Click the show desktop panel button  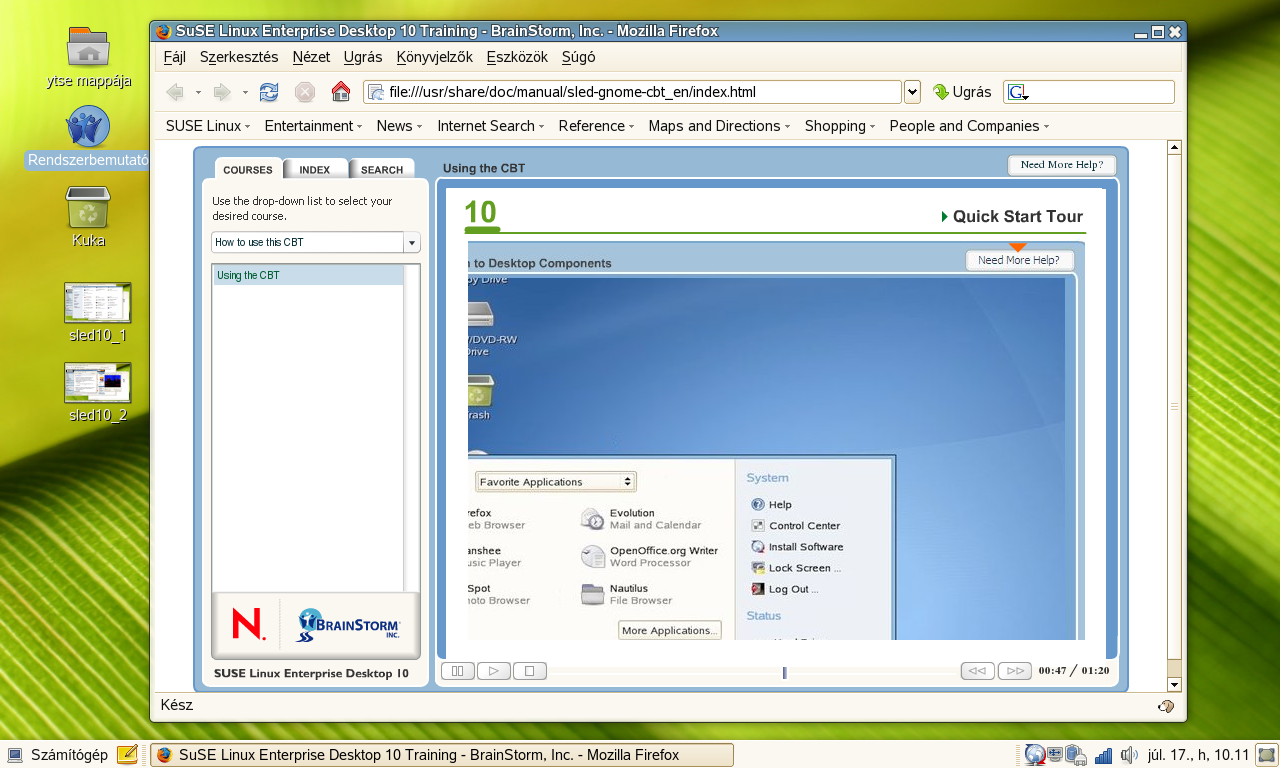point(1267,755)
